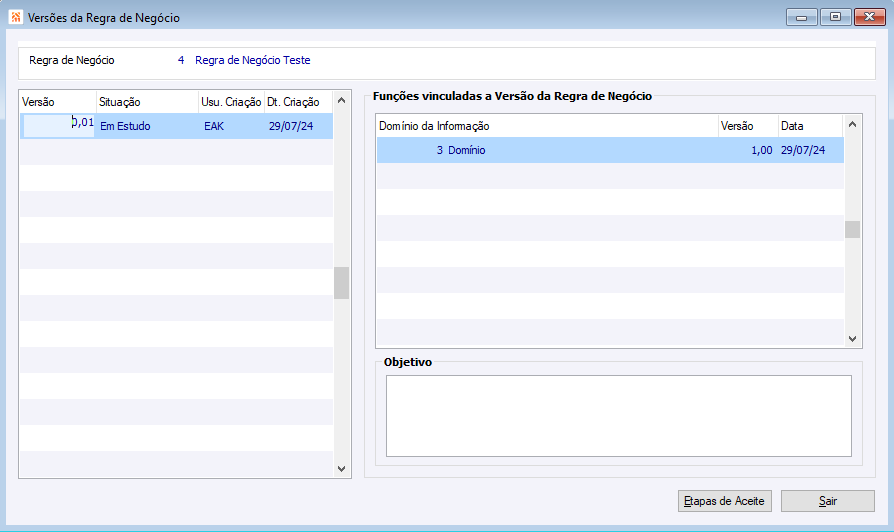Select the 3 Domínio row
Image resolution: width=894 pixels, height=532 pixels.
point(610,150)
